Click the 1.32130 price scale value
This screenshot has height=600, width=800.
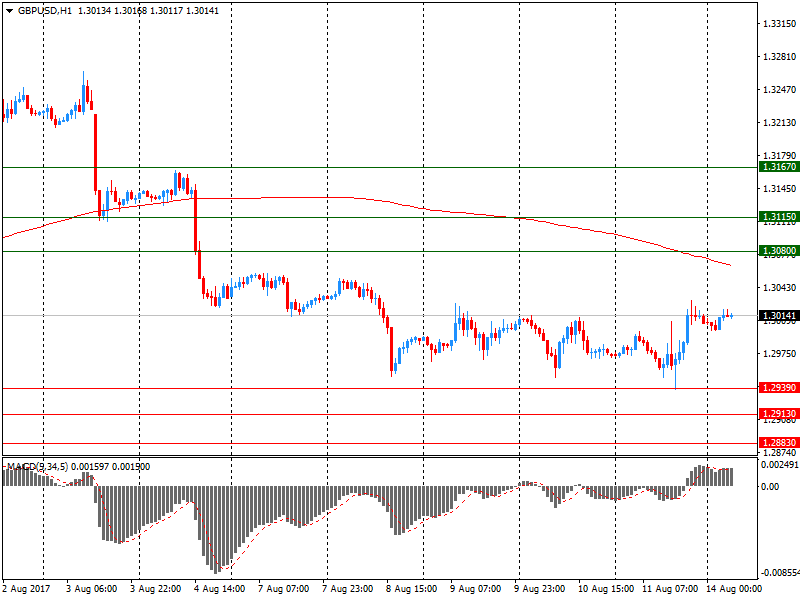tap(780, 122)
